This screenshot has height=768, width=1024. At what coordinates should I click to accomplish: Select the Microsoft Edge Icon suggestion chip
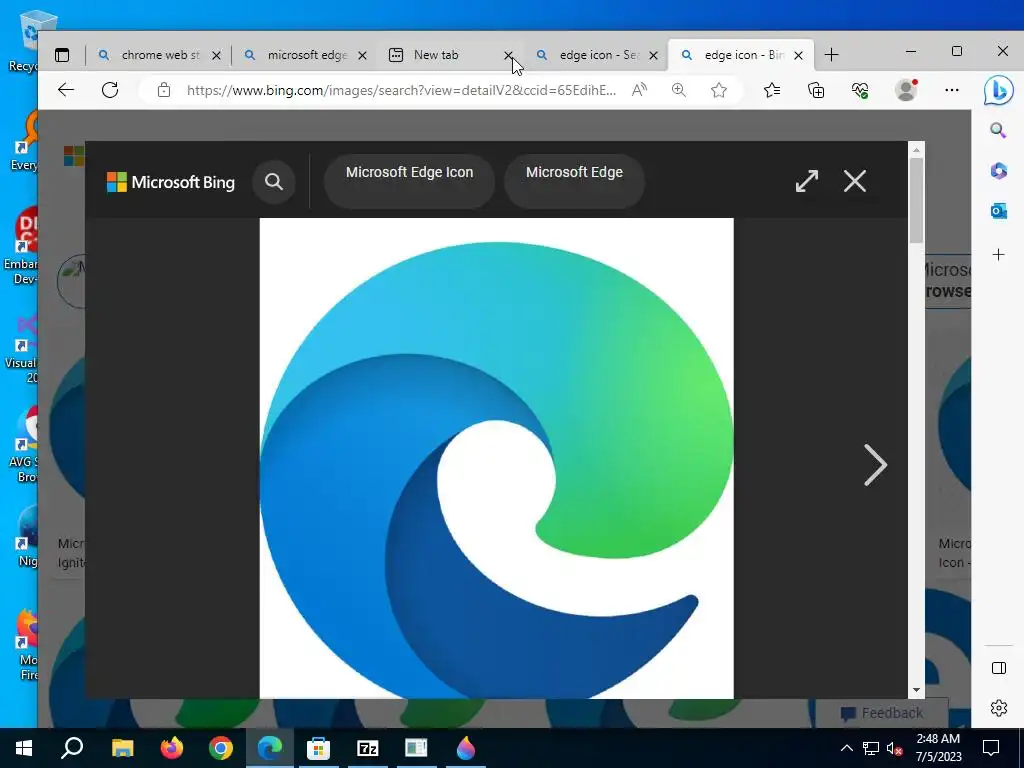(x=409, y=182)
